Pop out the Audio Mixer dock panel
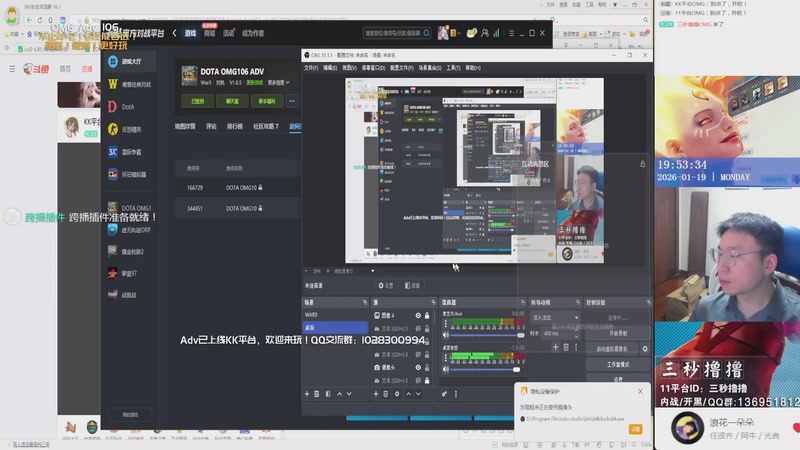The width and height of the screenshot is (800, 450). [x=522, y=302]
